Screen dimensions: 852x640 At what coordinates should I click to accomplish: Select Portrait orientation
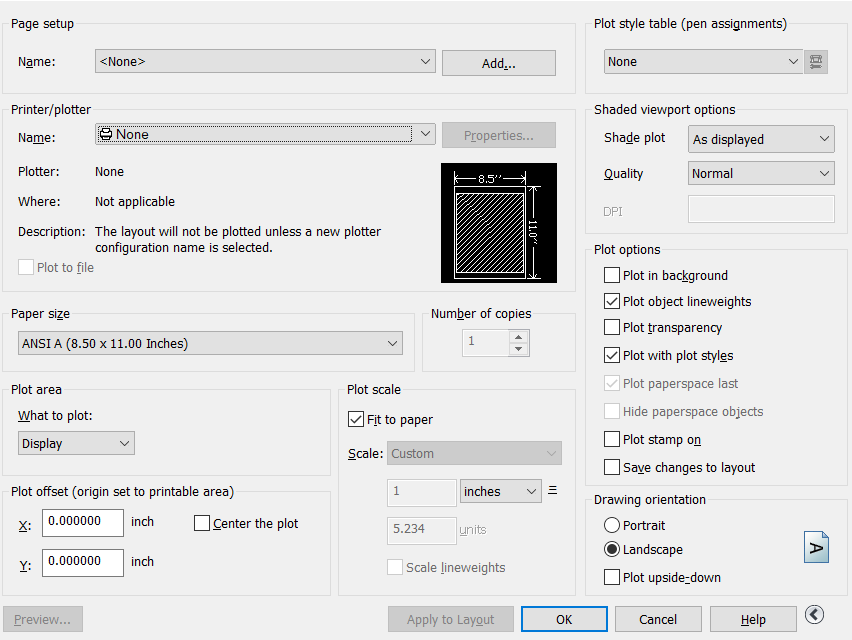612,525
